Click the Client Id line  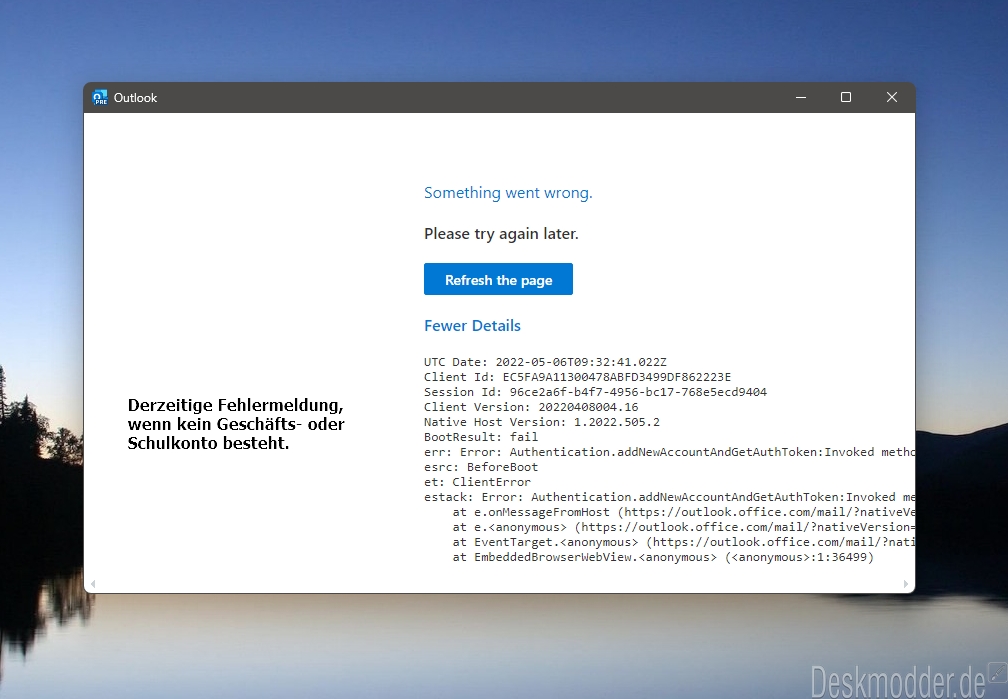[577, 377]
